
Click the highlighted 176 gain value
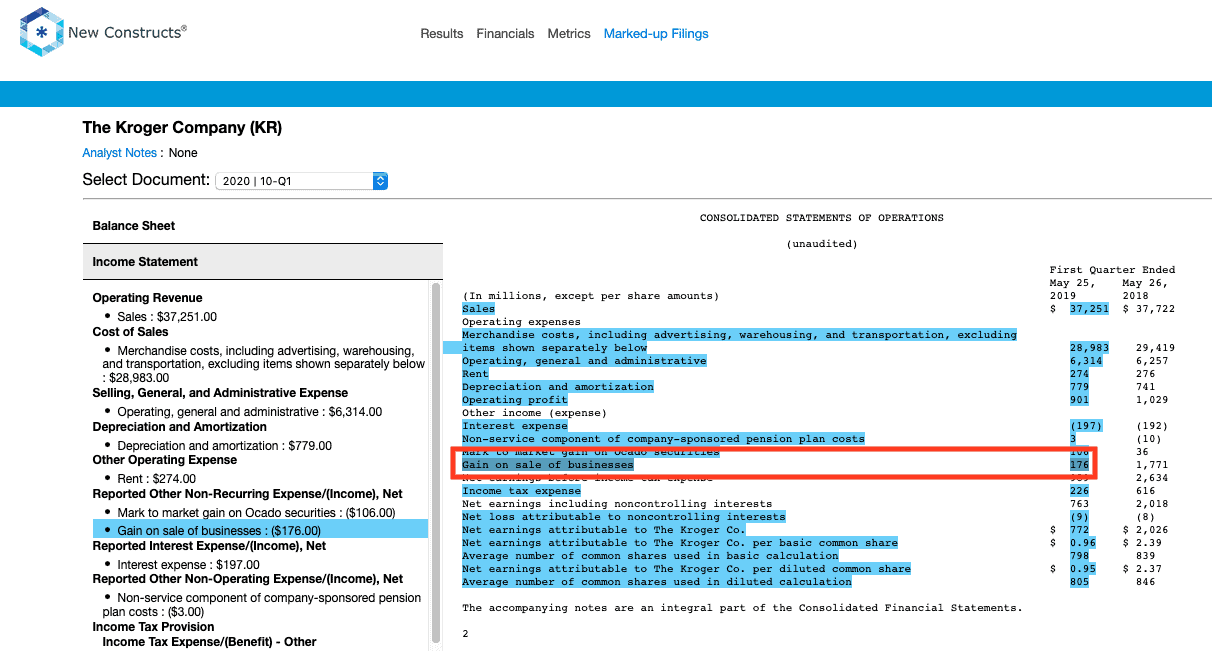click(1079, 465)
